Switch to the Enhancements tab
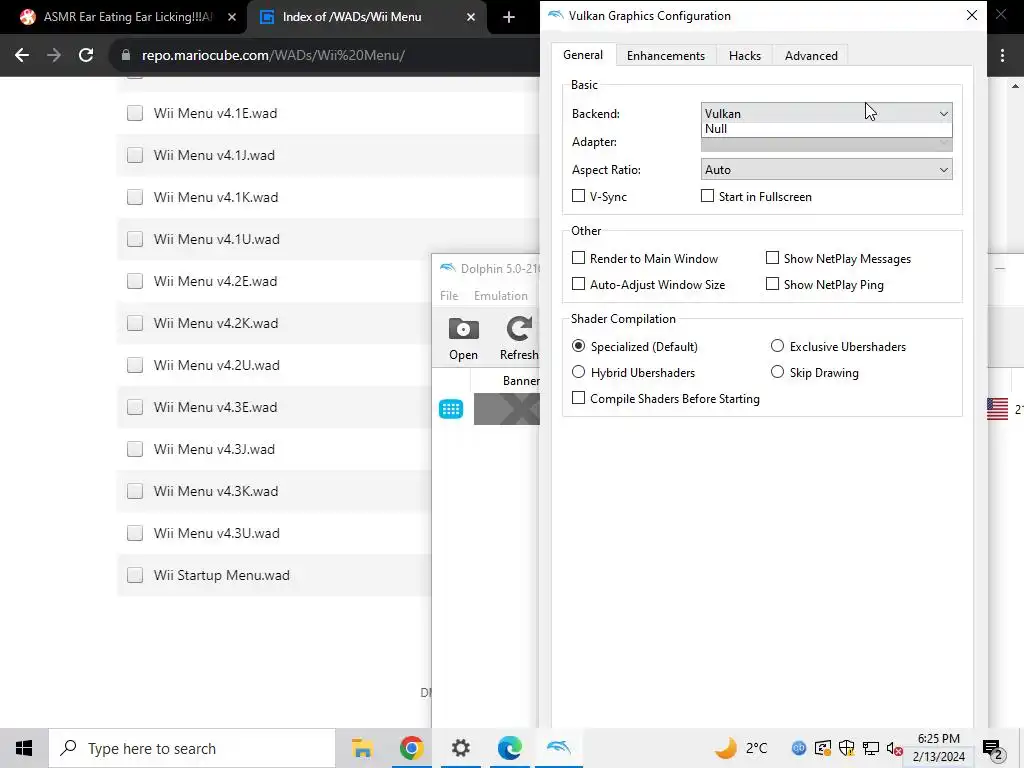The height and width of the screenshot is (768, 1024). pyautogui.click(x=665, y=56)
